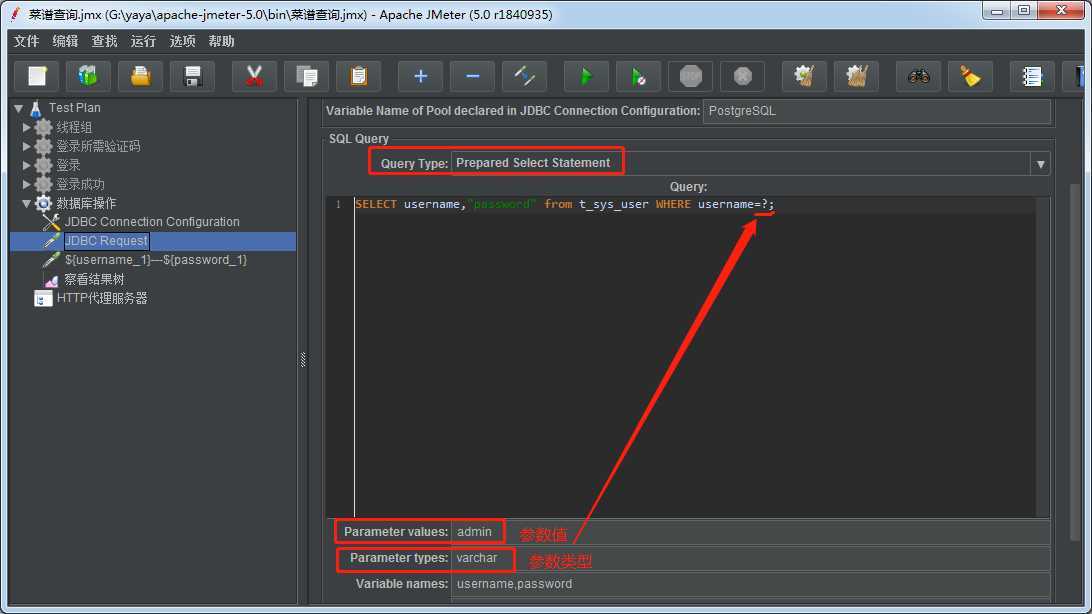
Task: Click the right panel vertical scrollbar
Action: pyautogui.click(x=1075, y=362)
